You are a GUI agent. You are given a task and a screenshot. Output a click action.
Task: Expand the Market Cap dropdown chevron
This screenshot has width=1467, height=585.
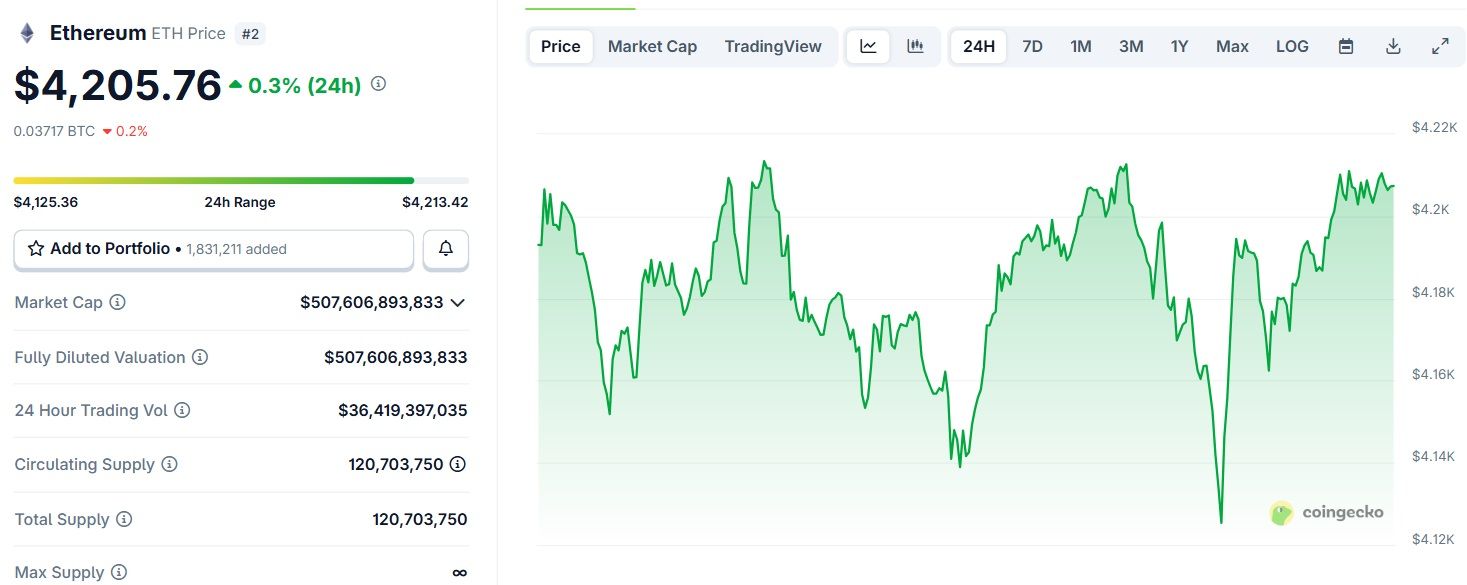click(458, 302)
